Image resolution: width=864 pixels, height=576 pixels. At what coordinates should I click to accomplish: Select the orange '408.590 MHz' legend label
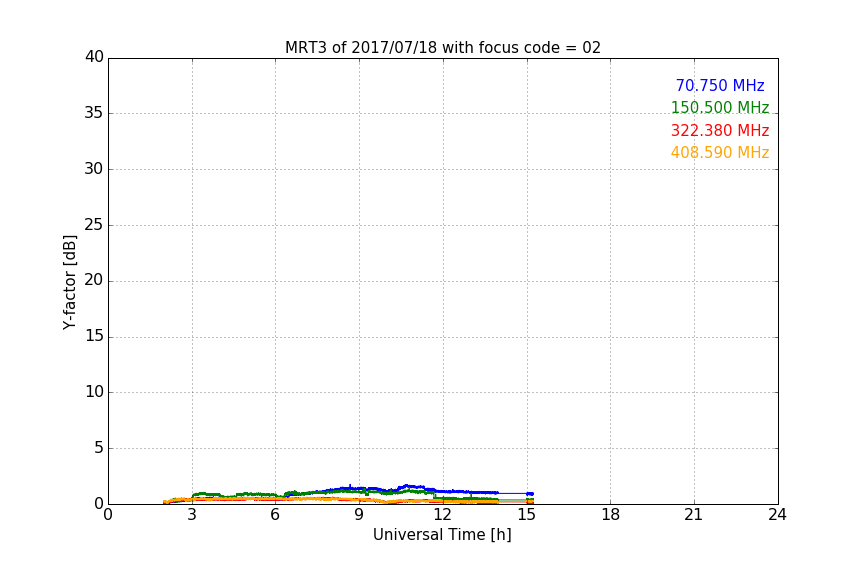[720, 153]
